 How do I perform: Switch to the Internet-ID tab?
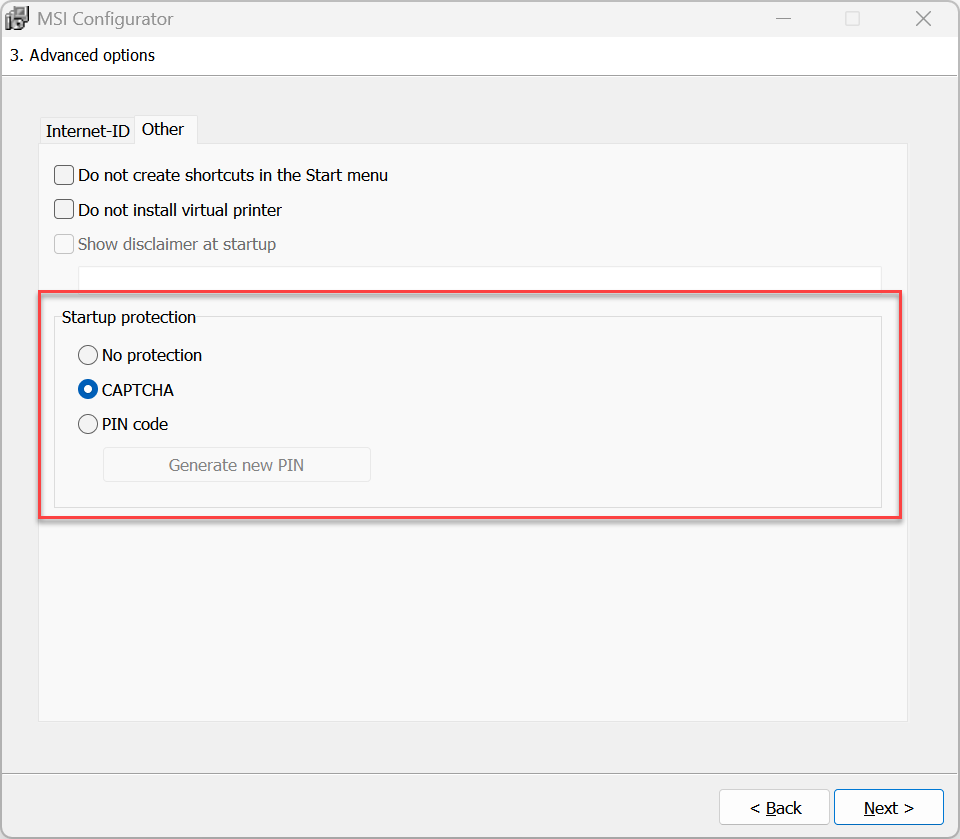coord(87,131)
